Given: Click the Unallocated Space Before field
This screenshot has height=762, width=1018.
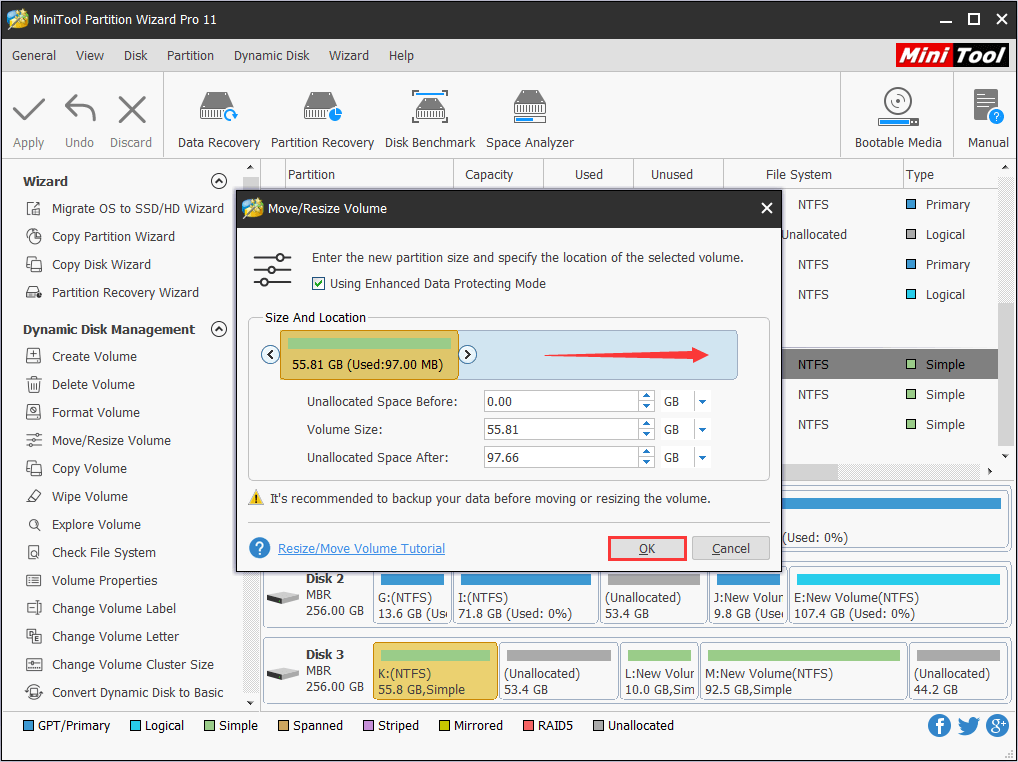Looking at the screenshot, I should pos(561,402).
